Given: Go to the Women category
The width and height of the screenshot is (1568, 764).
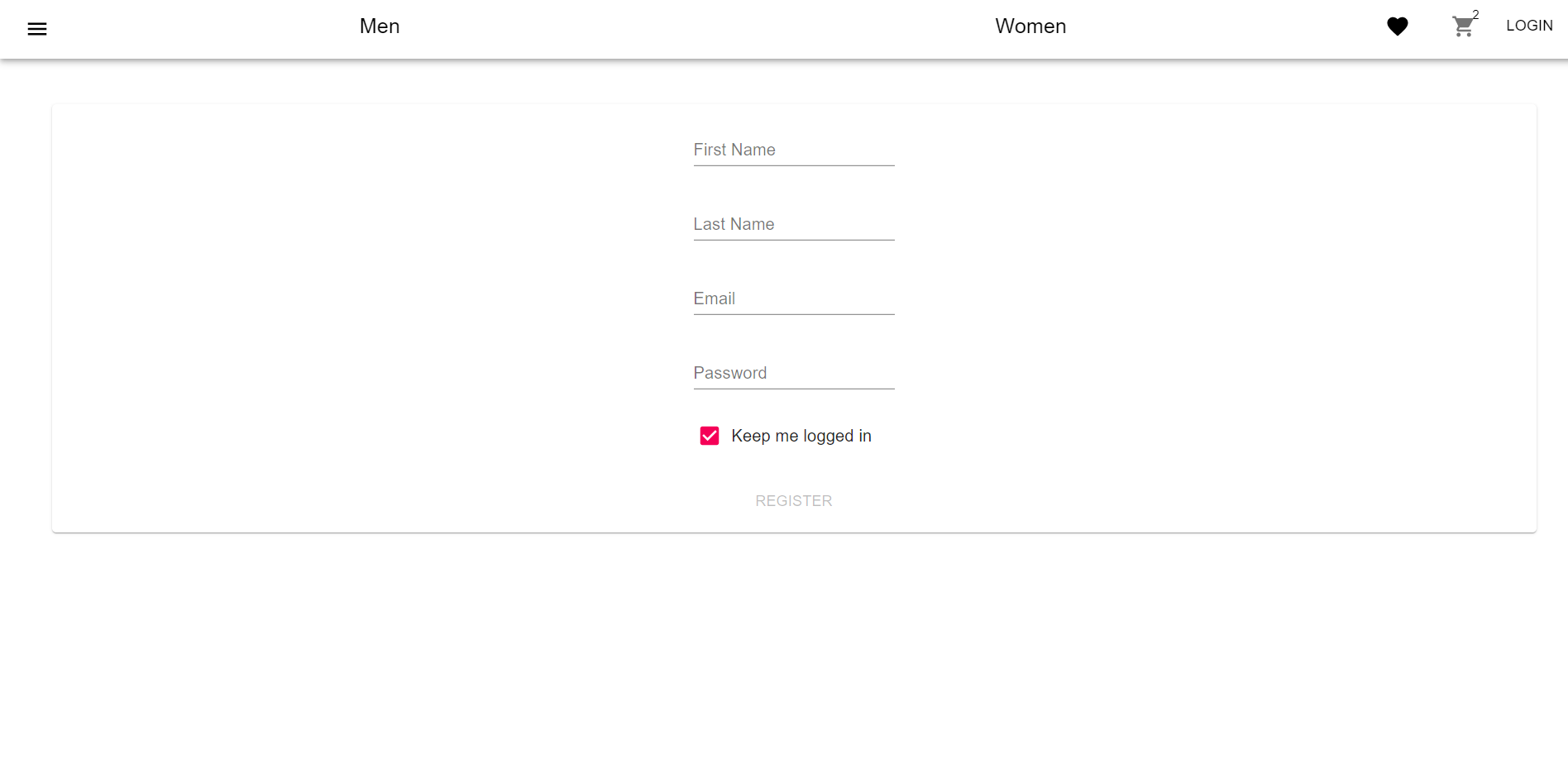Looking at the screenshot, I should click(x=1030, y=26).
